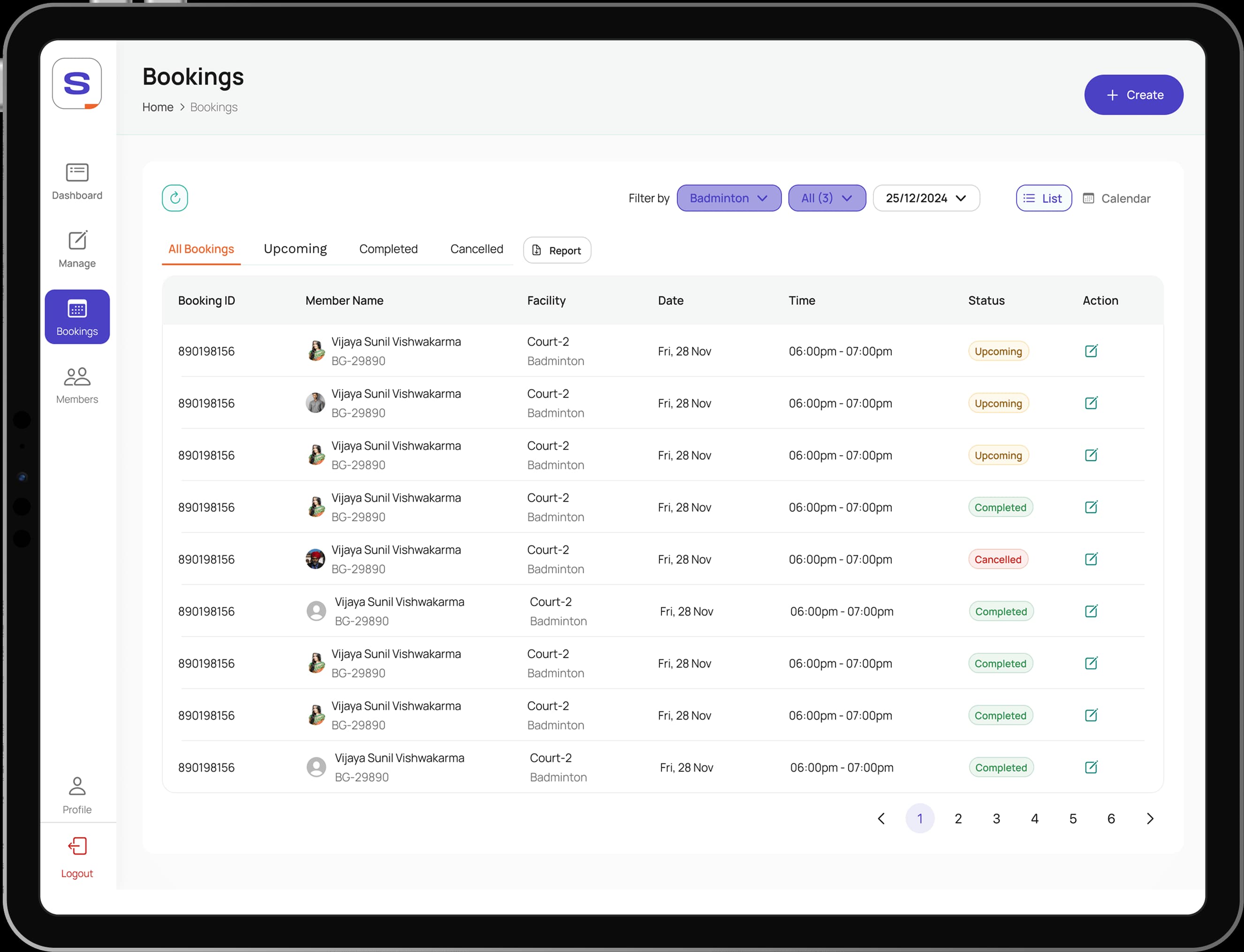Click the Report button
1244x952 pixels.
tap(556, 251)
